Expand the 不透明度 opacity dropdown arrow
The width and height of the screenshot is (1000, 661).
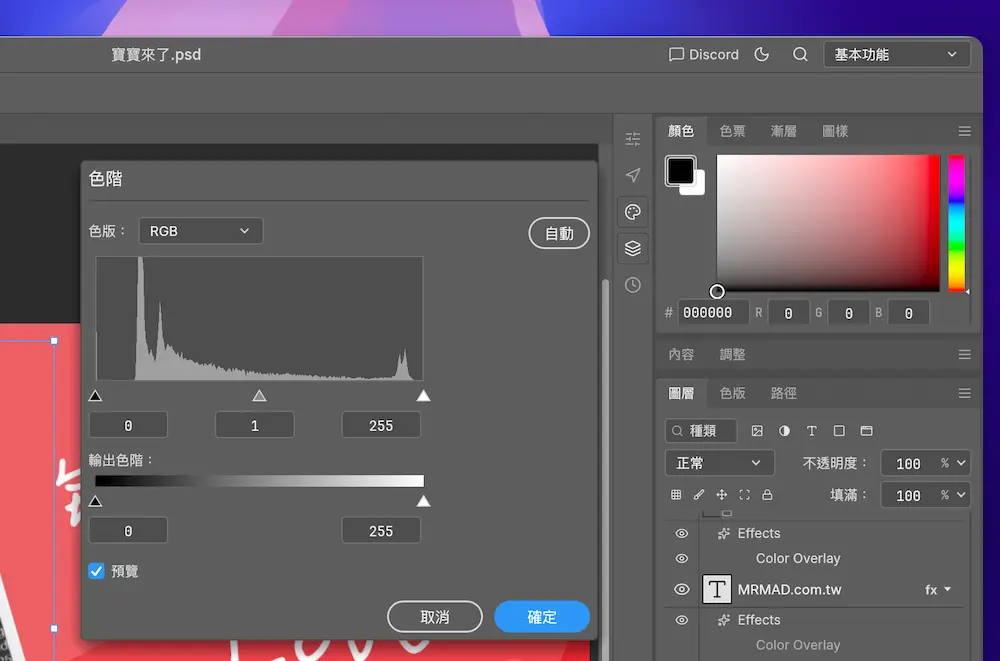961,463
